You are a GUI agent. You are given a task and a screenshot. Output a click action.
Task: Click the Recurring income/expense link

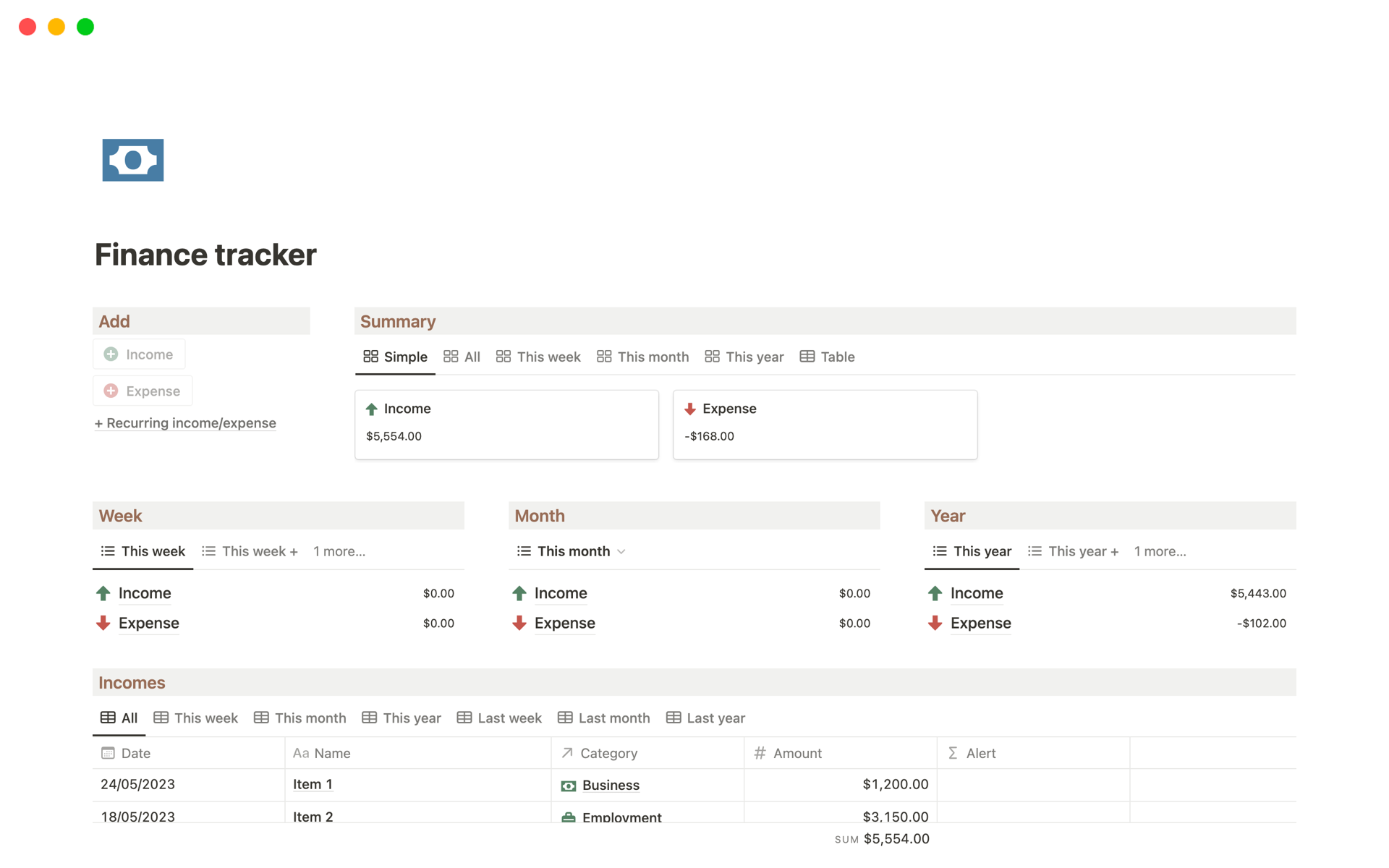coord(185,423)
